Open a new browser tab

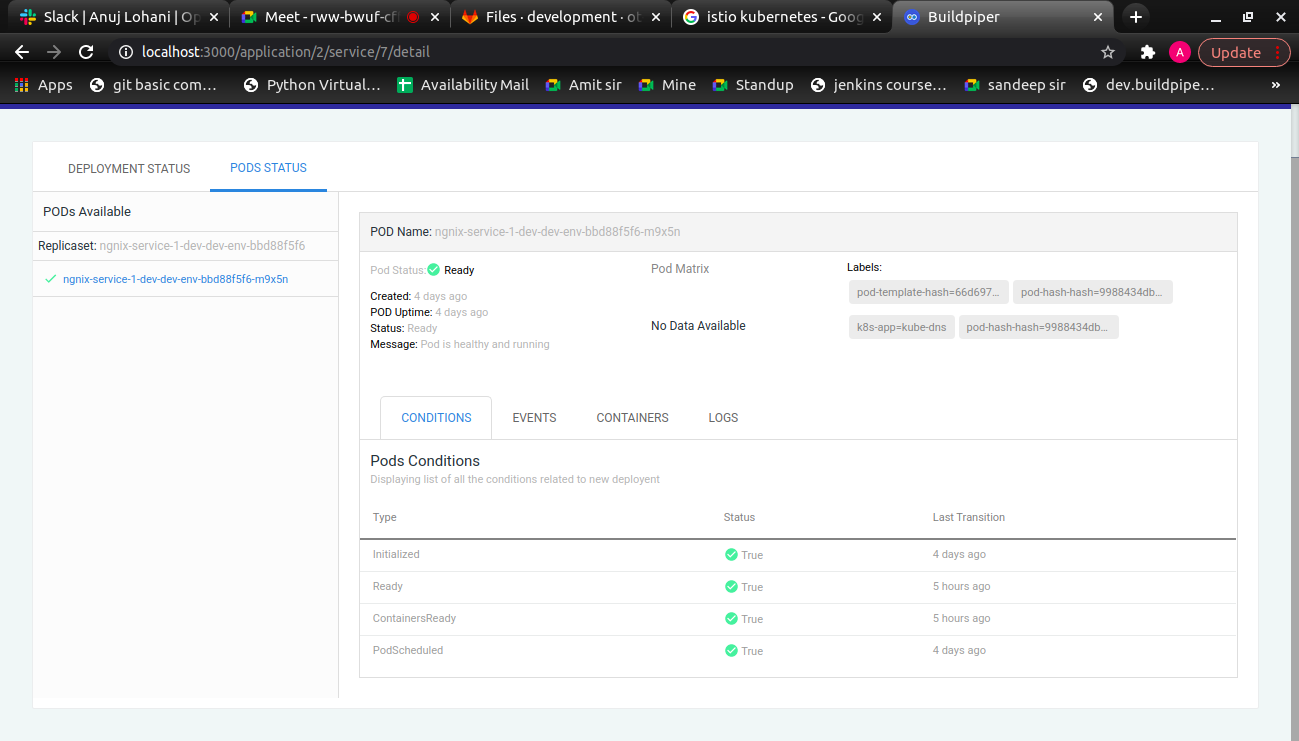coord(1135,17)
